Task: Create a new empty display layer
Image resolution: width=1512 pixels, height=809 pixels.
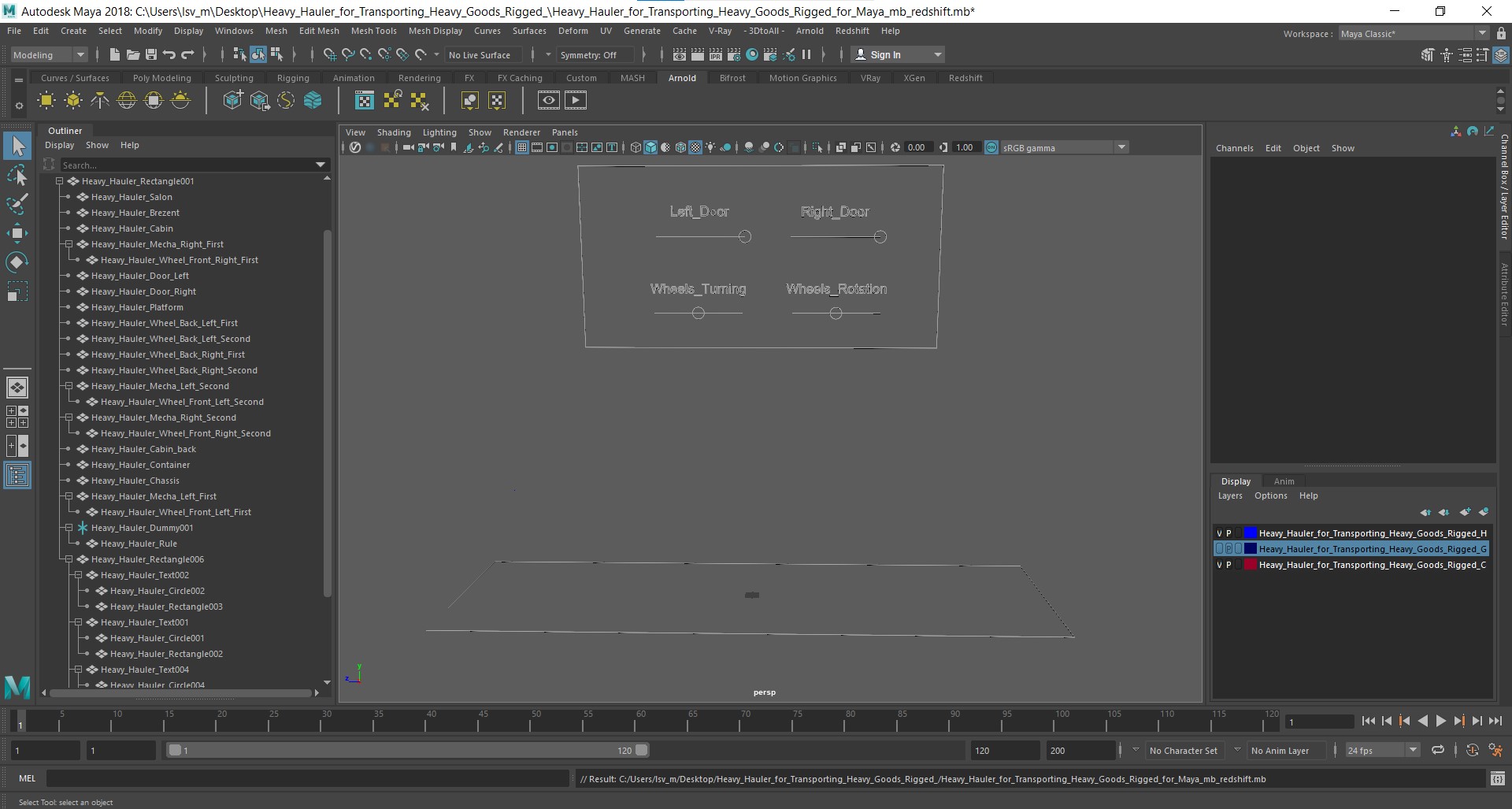Action: [1465, 512]
